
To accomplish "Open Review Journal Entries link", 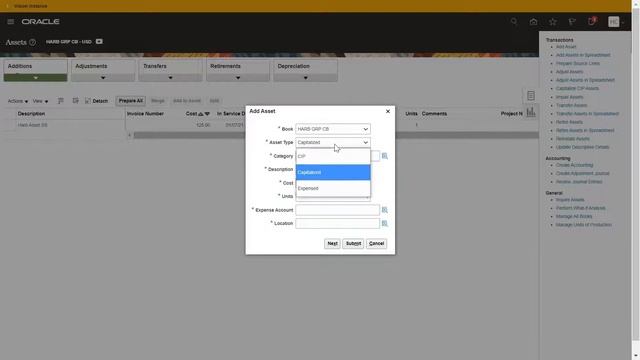I will tap(579, 182).
